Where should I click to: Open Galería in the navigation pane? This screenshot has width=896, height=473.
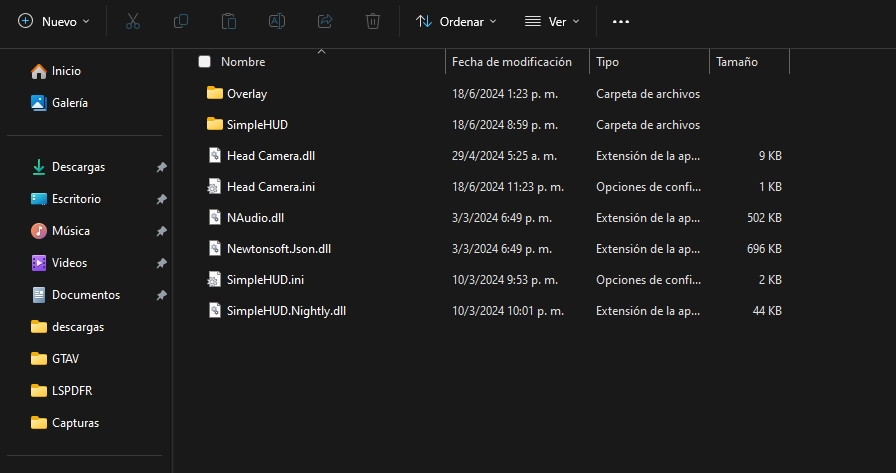(69, 103)
